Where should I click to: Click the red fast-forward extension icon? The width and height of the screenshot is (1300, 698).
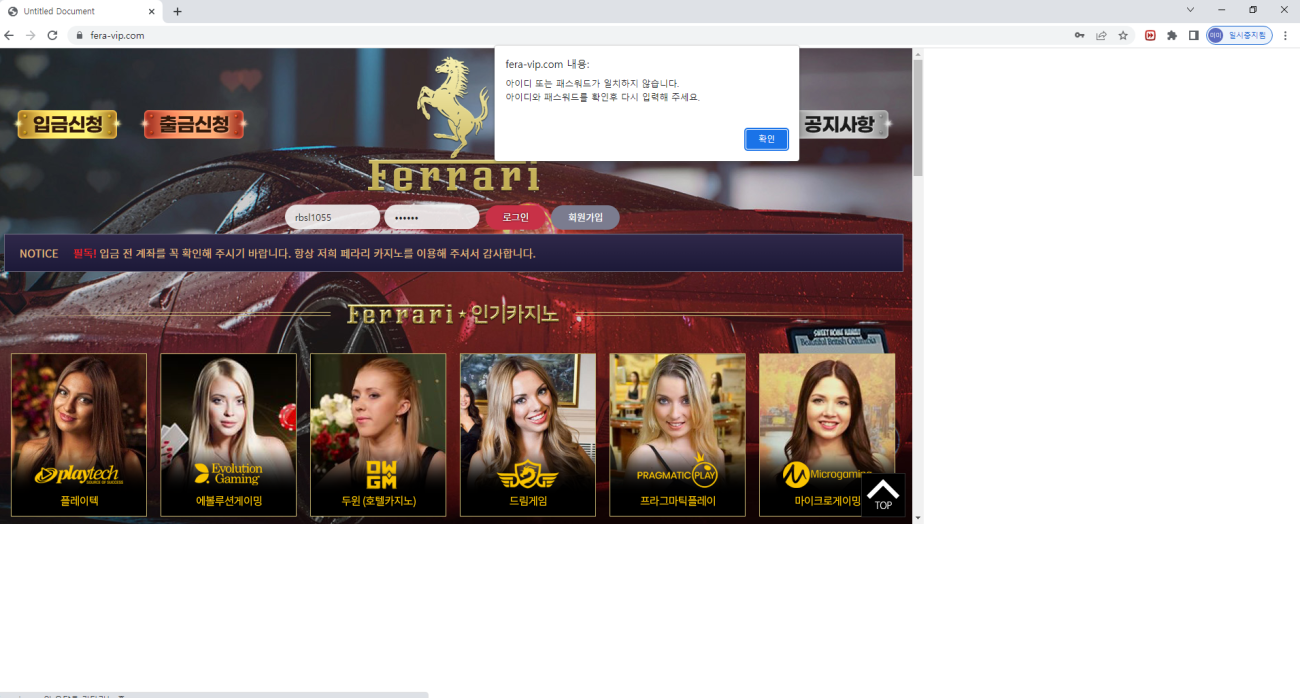point(1150,35)
